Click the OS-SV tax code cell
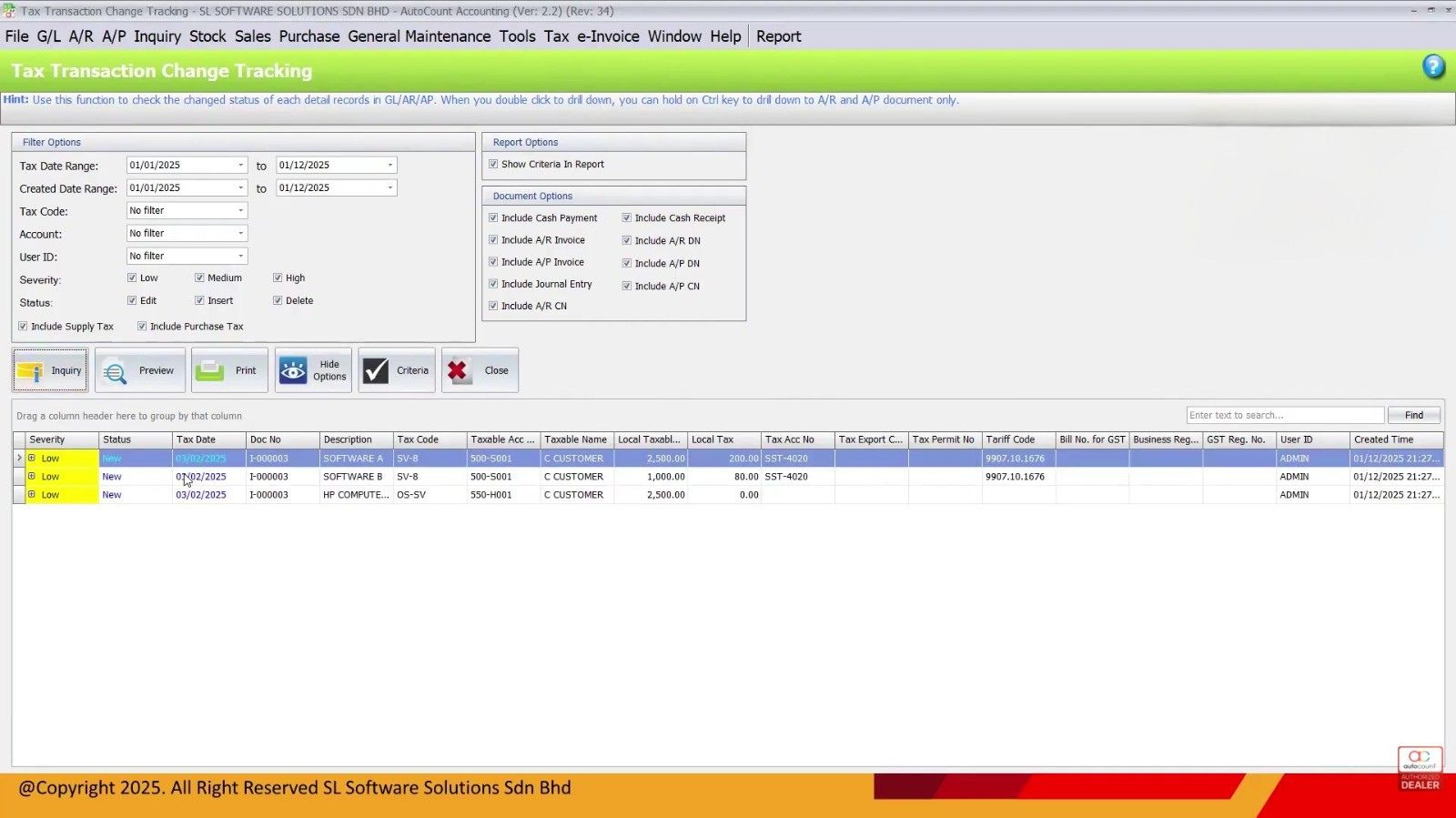Viewport: 1456px width, 818px height. (x=430, y=494)
